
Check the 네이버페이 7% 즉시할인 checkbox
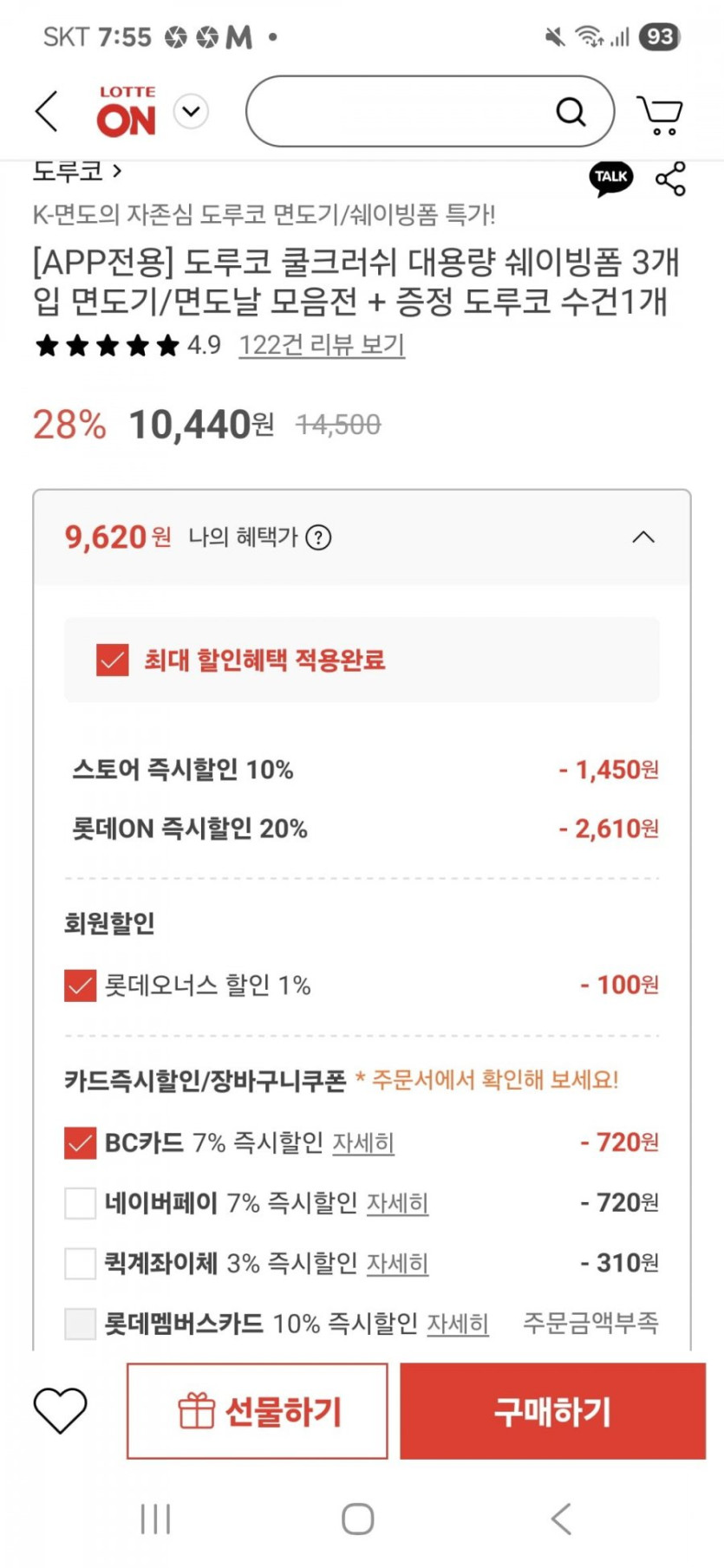[80, 1203]
